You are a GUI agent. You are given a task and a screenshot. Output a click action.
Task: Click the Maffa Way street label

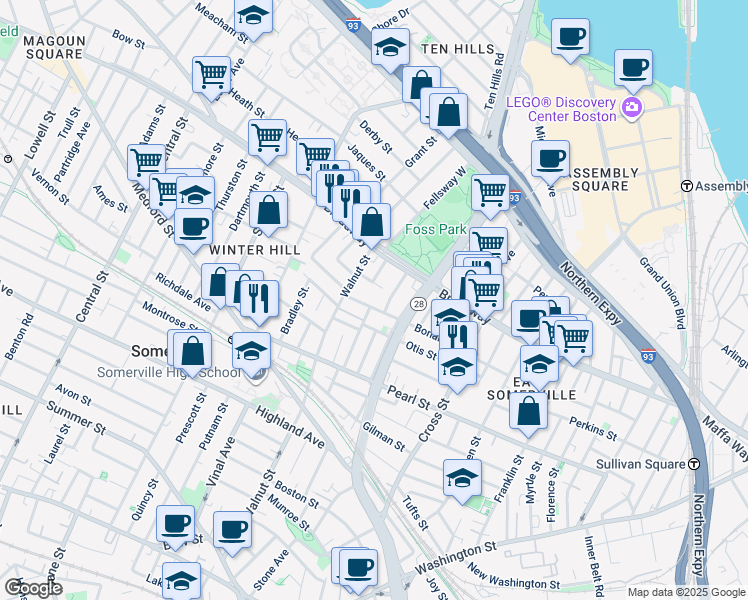[725, 438]
